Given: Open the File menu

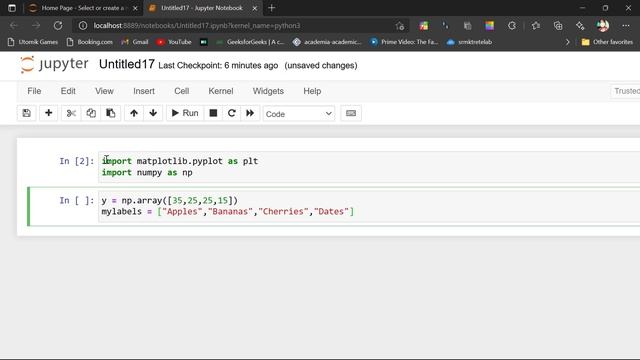Looking at the screenshot, I should click(x=34, y=91).
